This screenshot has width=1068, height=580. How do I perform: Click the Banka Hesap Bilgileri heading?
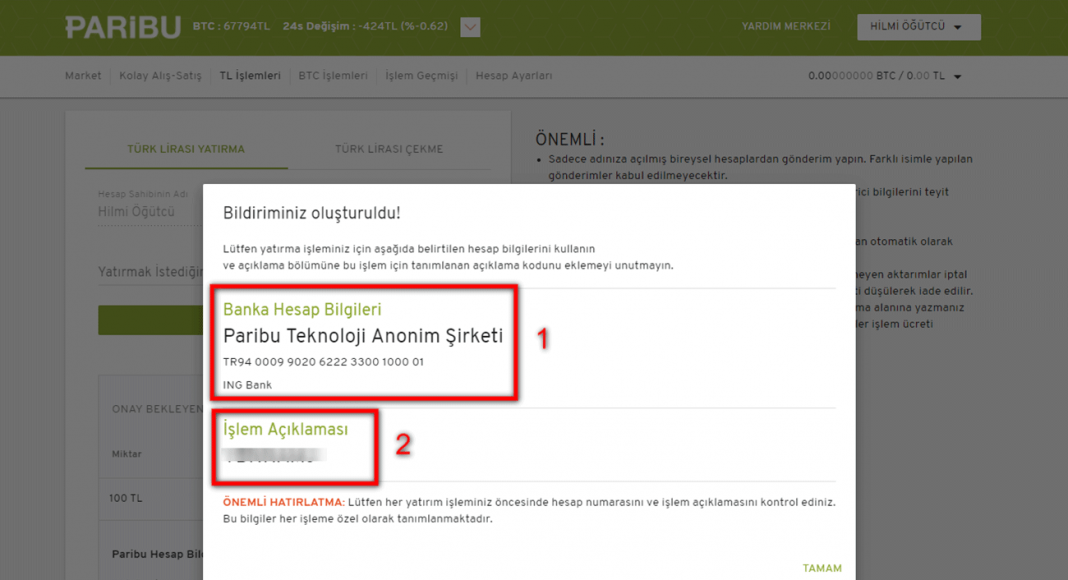pos(302,310)
